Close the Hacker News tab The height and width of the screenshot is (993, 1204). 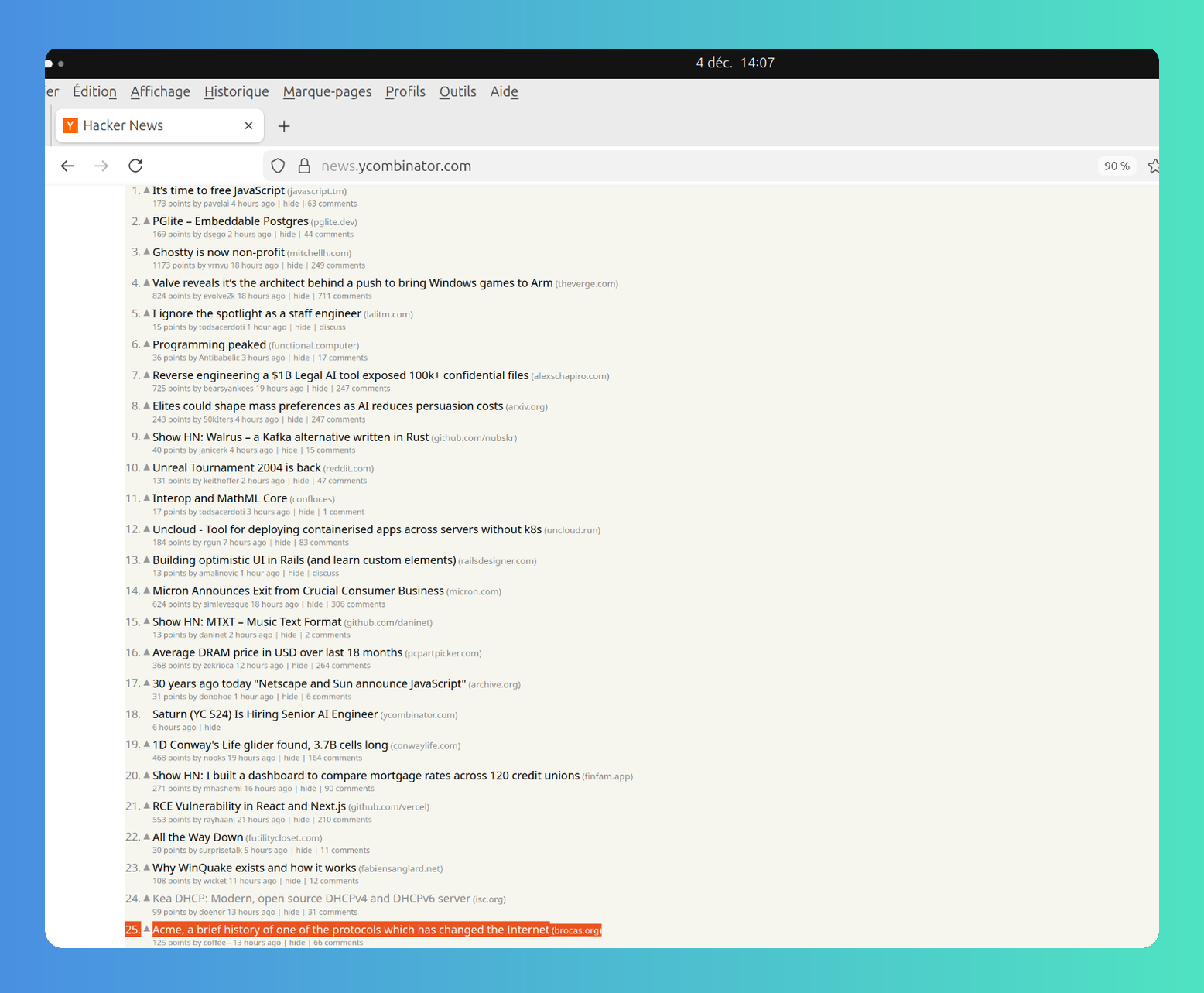point(248,125)
